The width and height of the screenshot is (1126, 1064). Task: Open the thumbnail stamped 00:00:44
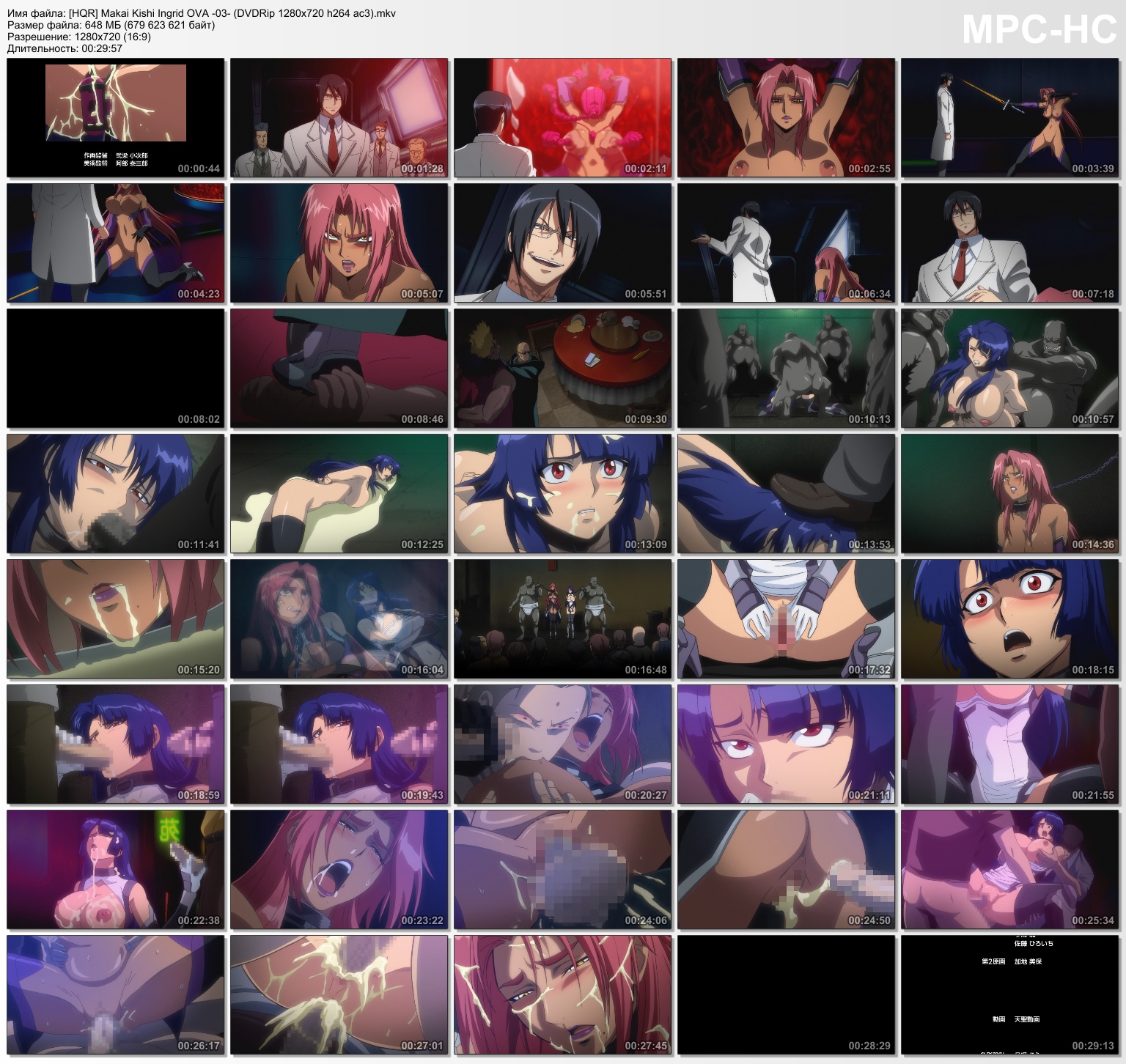coord(116,118)
